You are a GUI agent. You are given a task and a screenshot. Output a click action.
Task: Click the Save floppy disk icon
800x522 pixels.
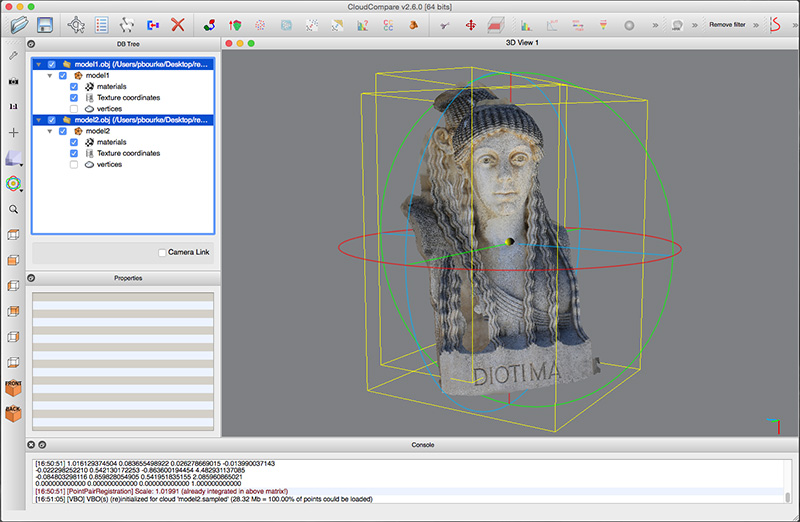[x=45, y=24]
